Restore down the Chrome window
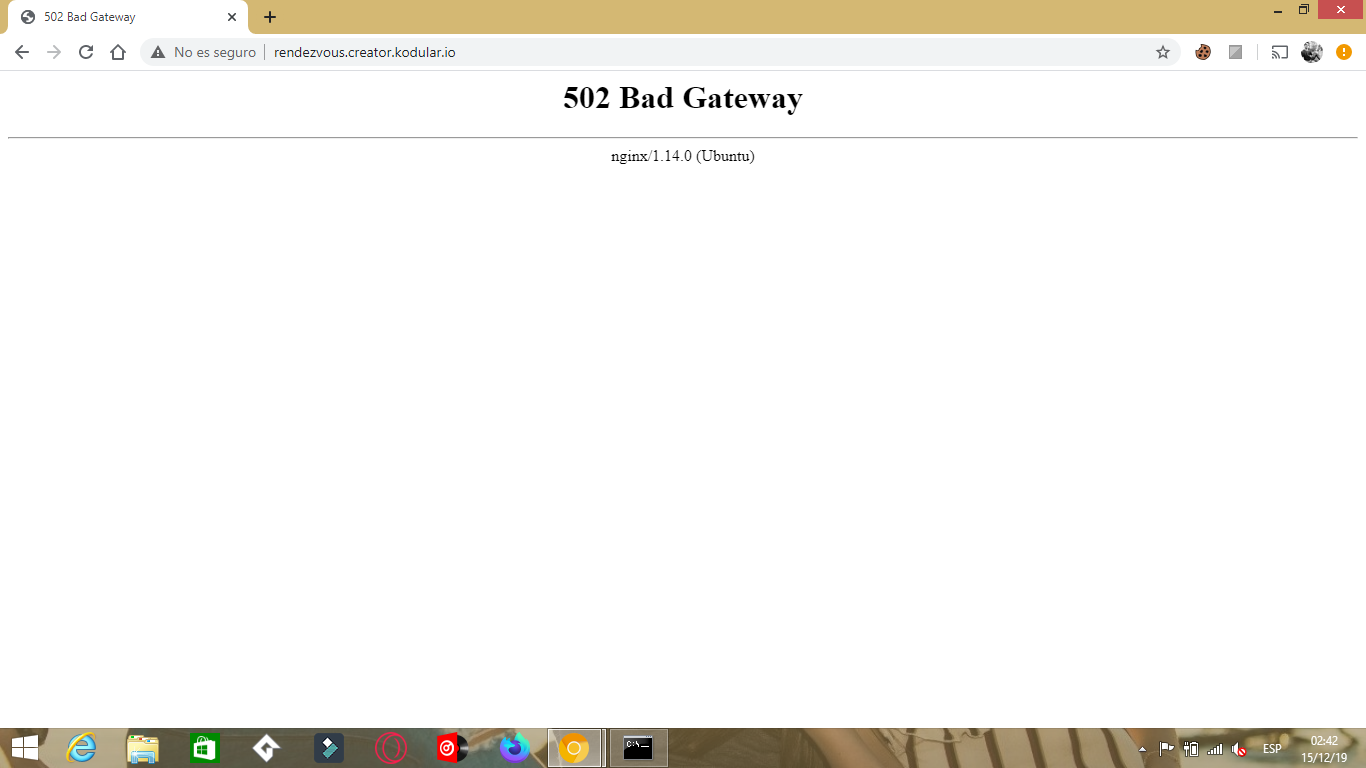The width and height of the screenshot is (1366, 768). (1304, 10)
